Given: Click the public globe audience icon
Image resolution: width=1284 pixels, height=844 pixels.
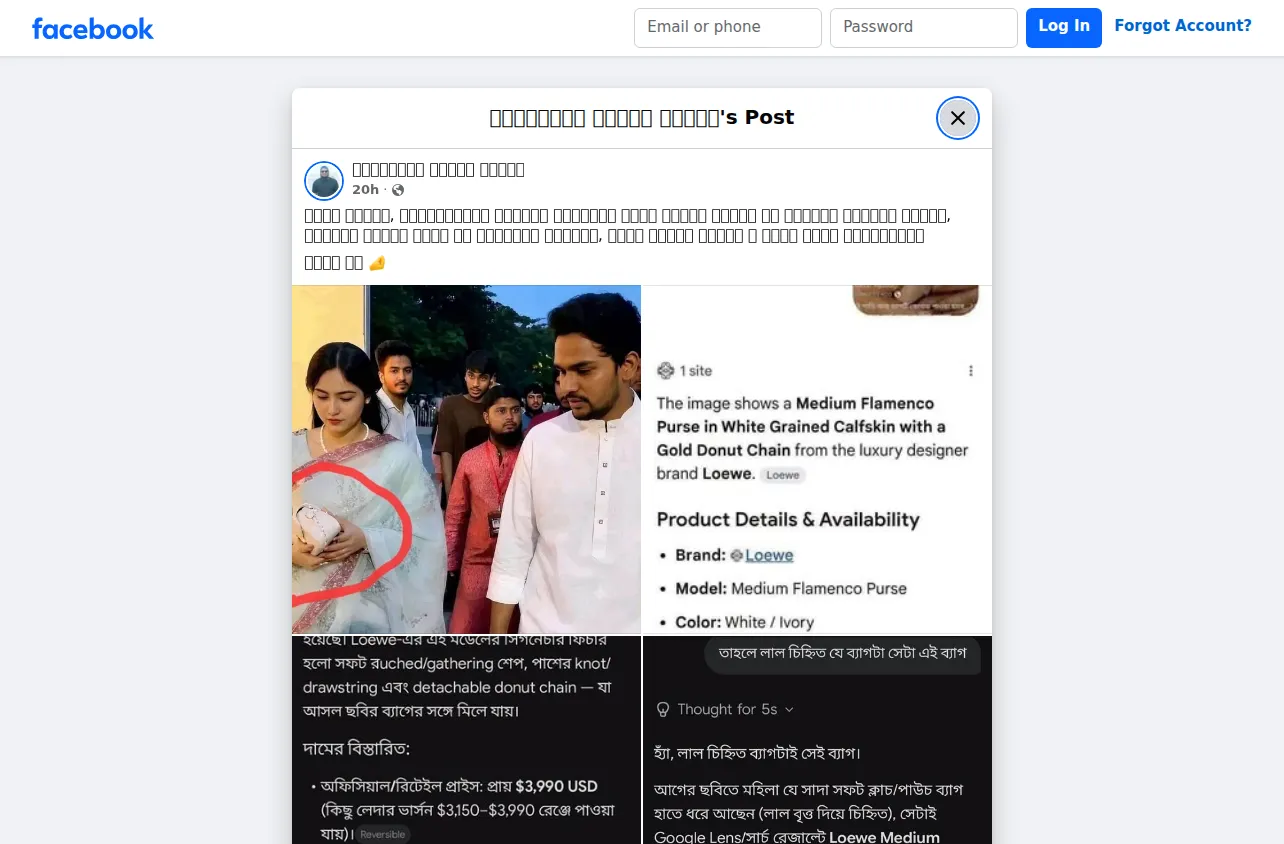Looking at the screenshot, I should [398, 190].
